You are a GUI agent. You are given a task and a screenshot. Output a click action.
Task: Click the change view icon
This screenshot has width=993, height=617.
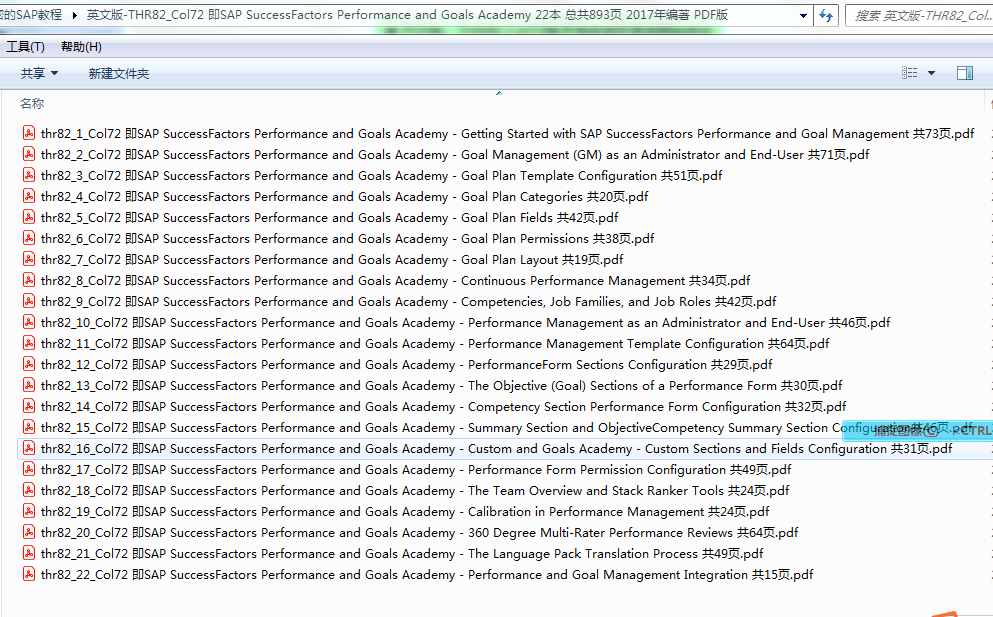[909, 73]
